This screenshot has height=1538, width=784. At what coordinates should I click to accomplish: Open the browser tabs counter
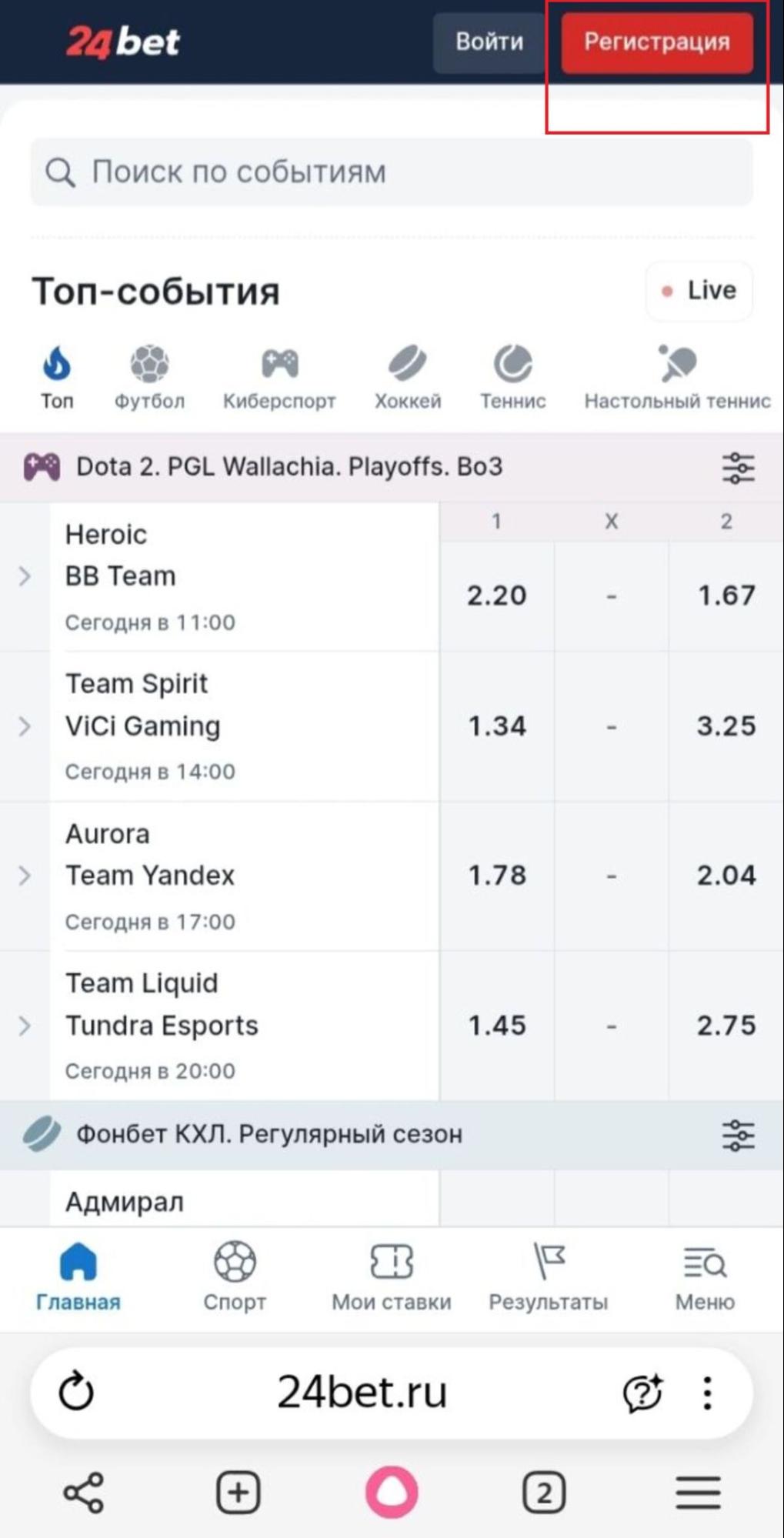pos(544,1493)
